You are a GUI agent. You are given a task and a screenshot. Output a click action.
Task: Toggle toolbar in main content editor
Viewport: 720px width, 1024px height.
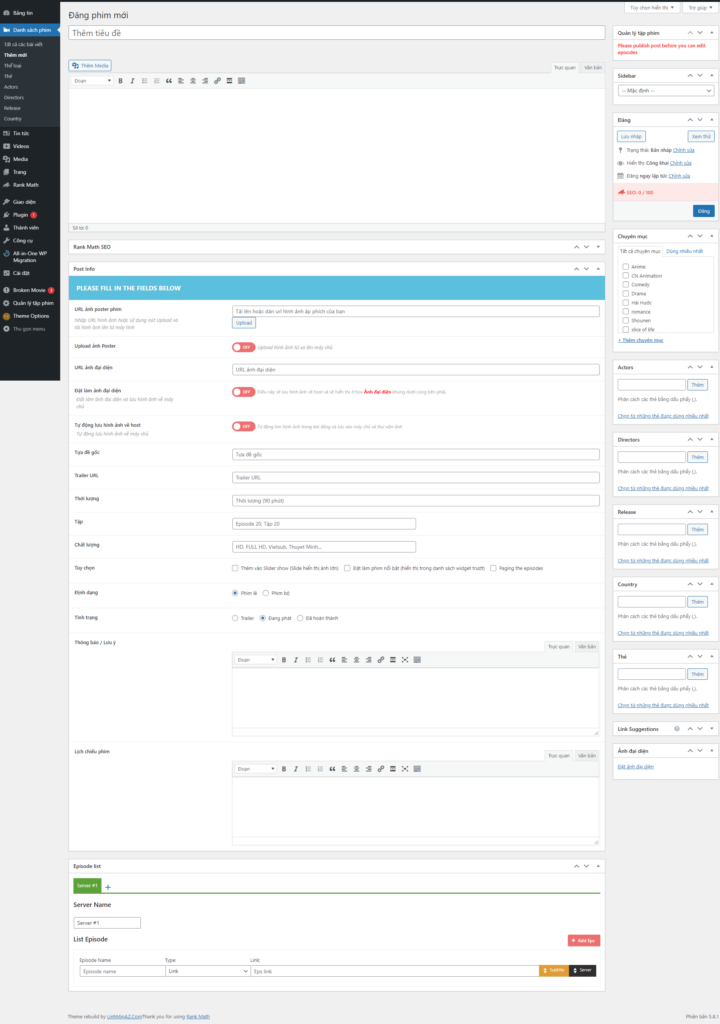coord(242,81)
